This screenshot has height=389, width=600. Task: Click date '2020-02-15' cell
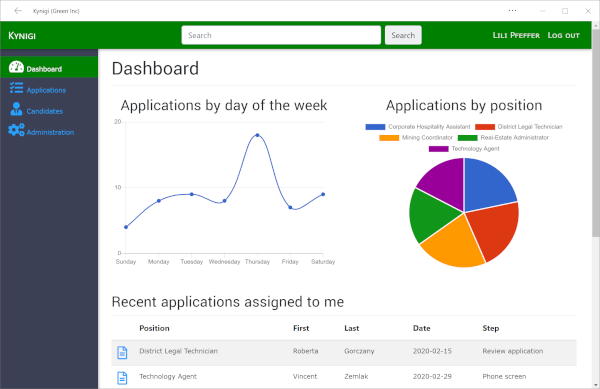coord(432,351)
